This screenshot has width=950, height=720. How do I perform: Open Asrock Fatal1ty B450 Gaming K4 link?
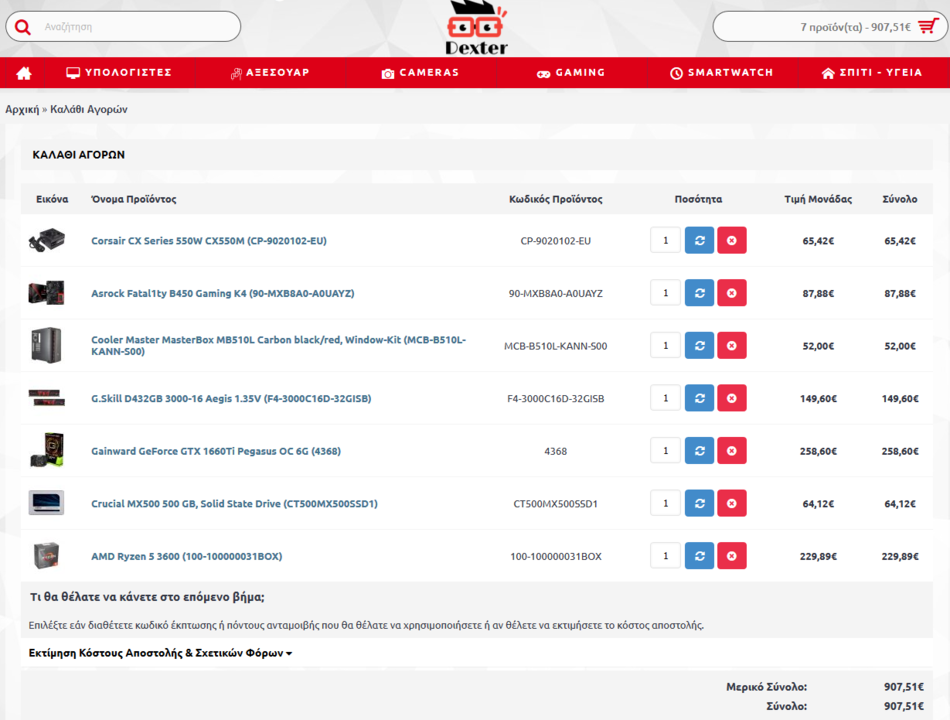point(222,293)
